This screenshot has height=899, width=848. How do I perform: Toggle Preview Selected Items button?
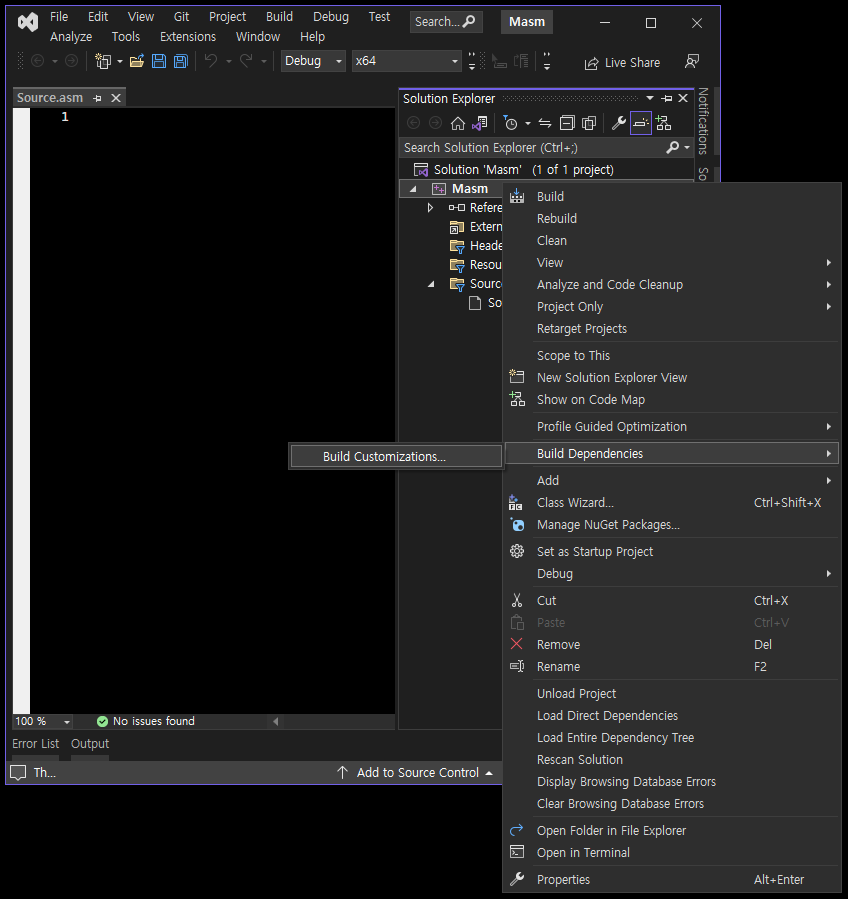point(640,123)
